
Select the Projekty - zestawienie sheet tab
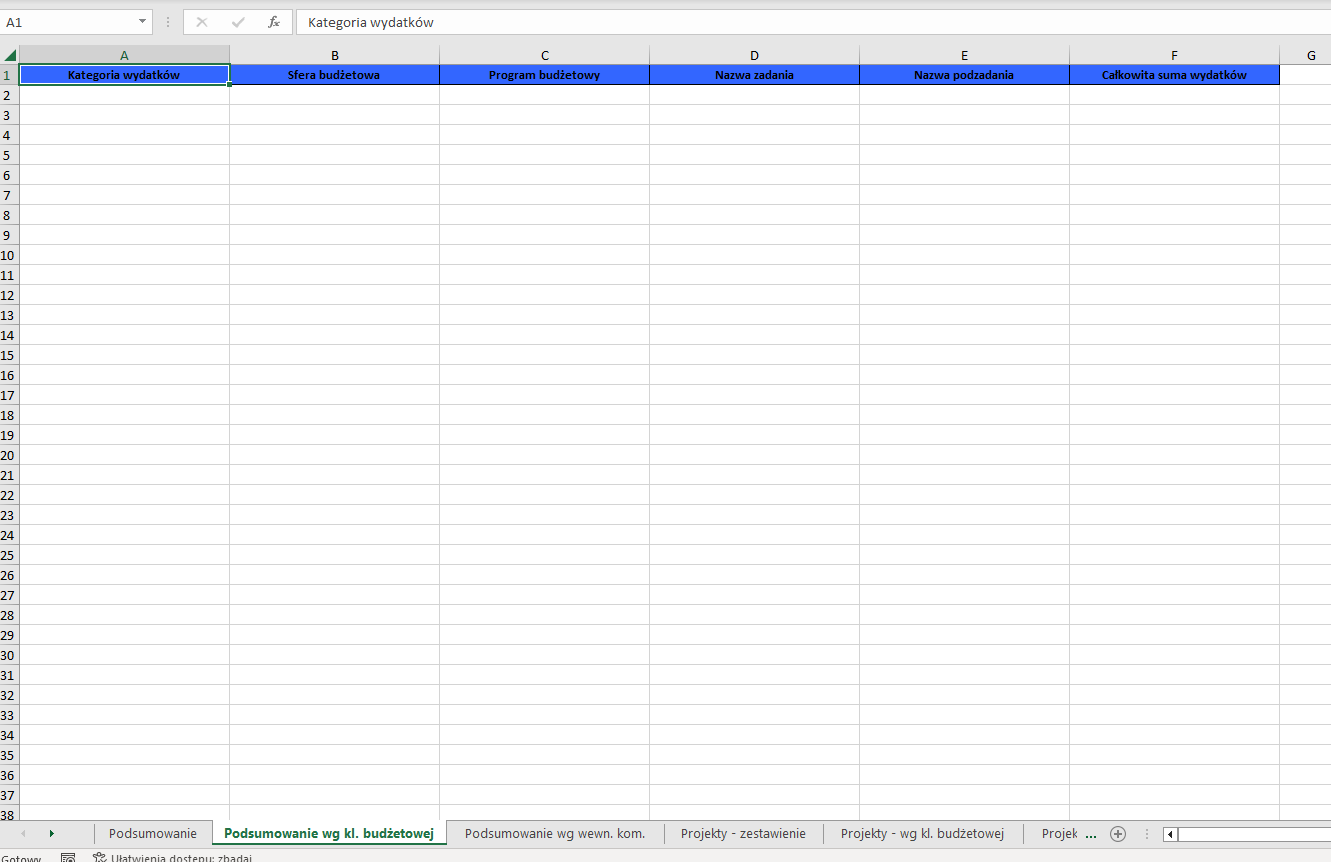743,834
